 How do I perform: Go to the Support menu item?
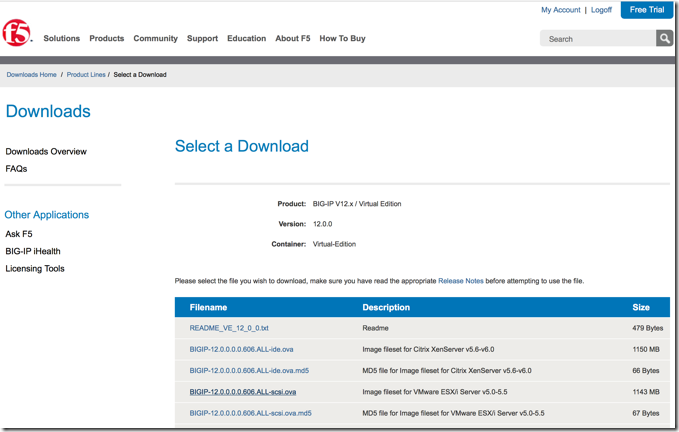pyautogui.click(x=202, y=39)
